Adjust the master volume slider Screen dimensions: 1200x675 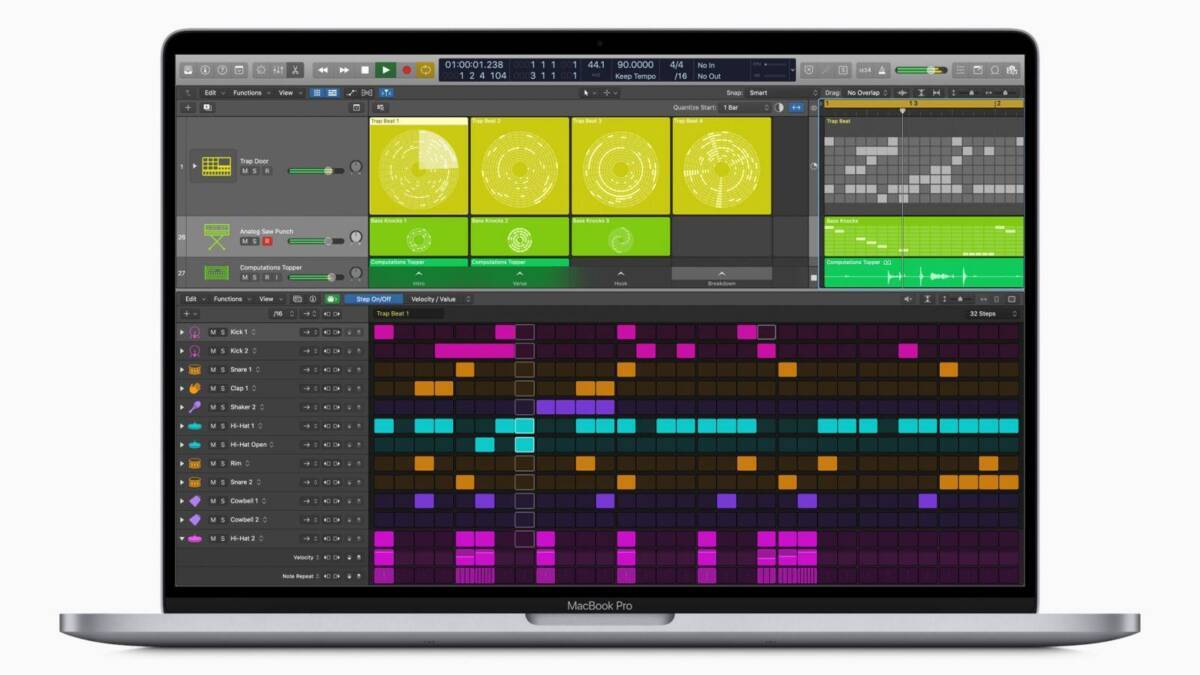click(x=921, y=70)
